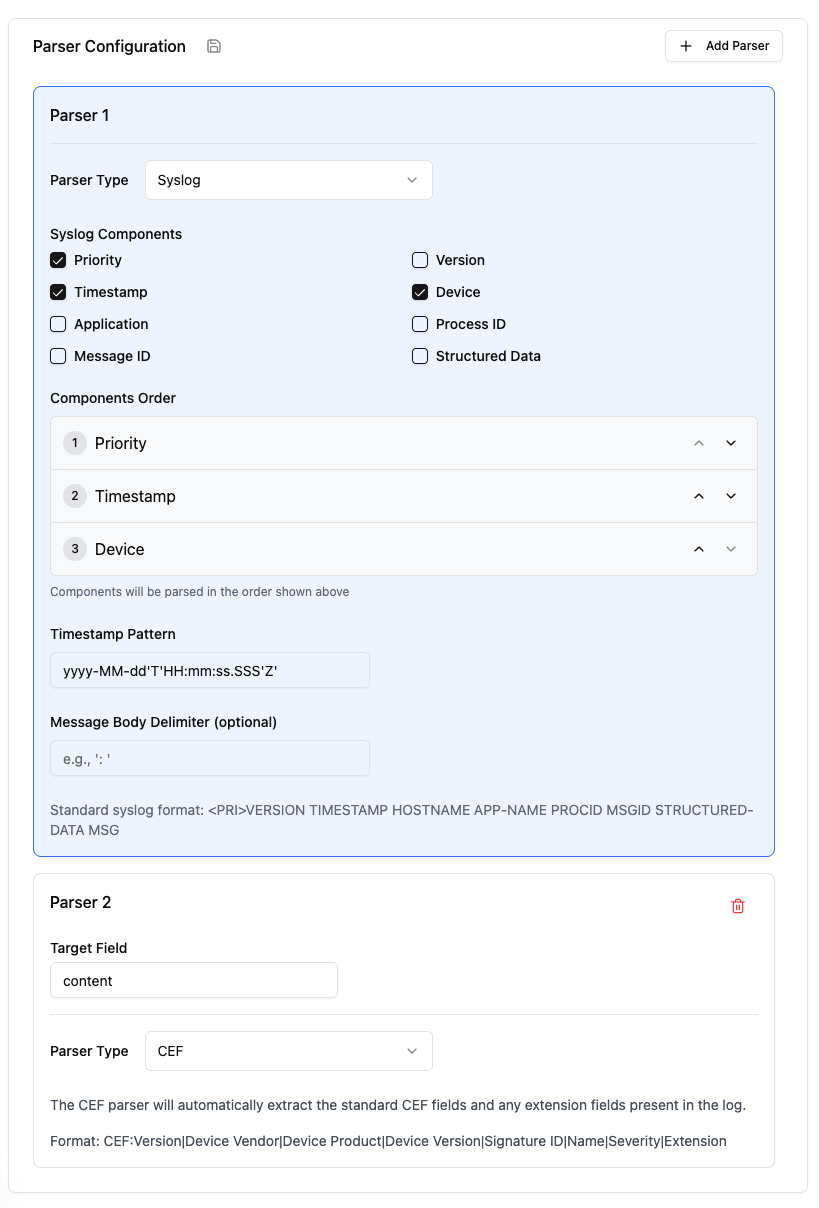
Task: Click the Timestamp Pattern input field
Action: (210, 671)
